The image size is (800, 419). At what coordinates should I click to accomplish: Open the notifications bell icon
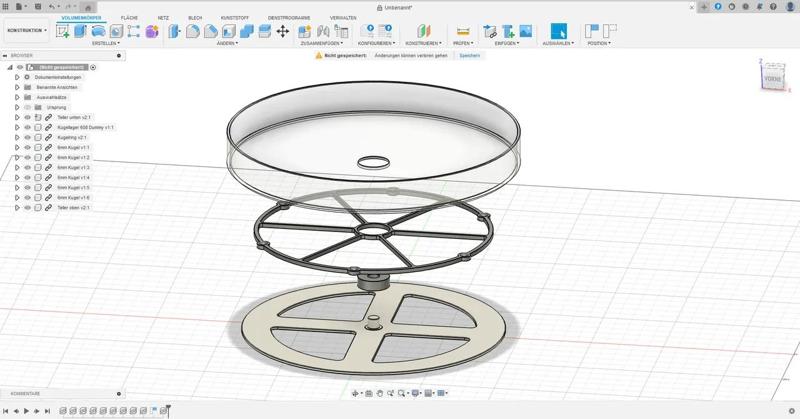(760, 7)
